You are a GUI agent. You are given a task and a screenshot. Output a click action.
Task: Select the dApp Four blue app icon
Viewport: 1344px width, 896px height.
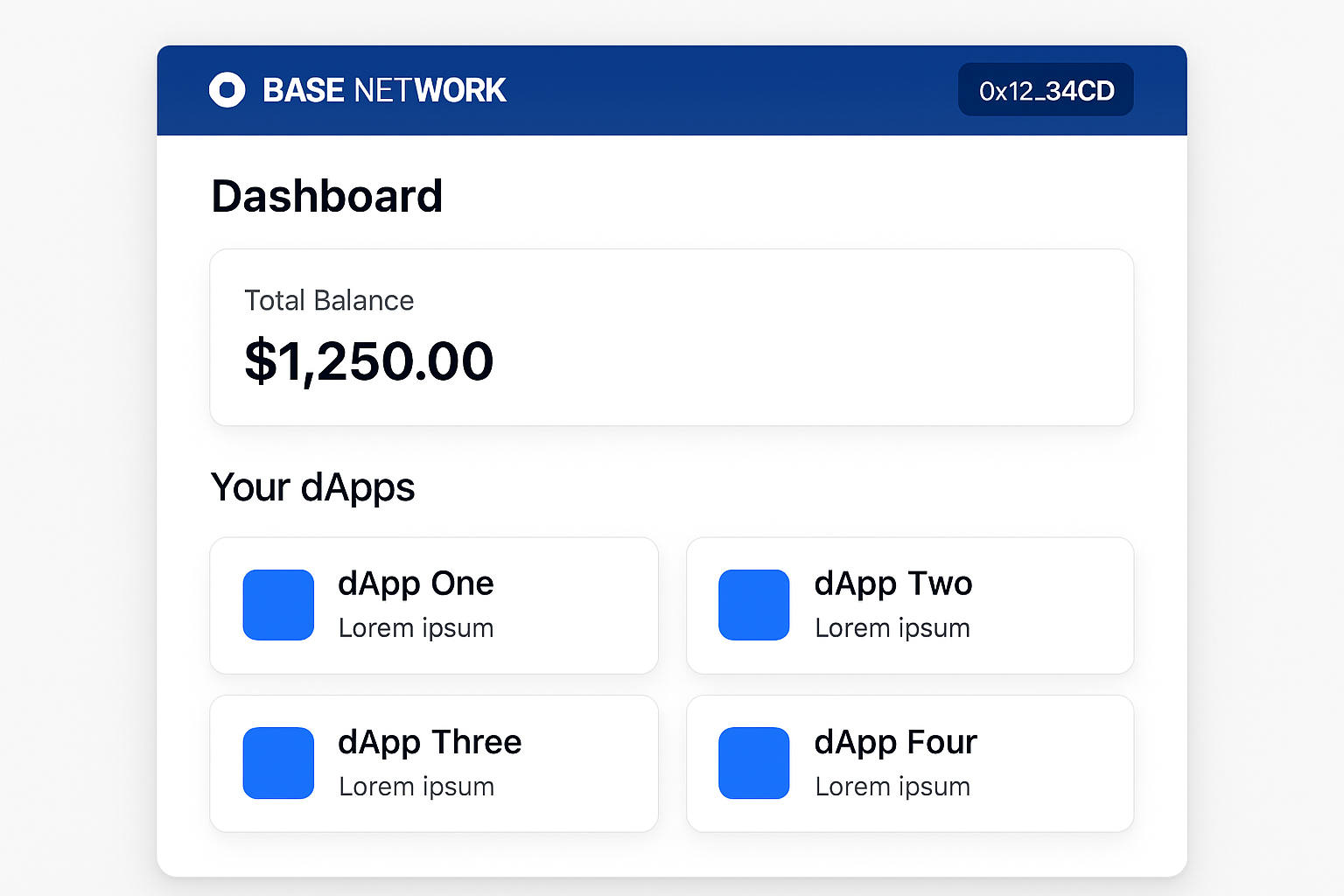[753, 763]
